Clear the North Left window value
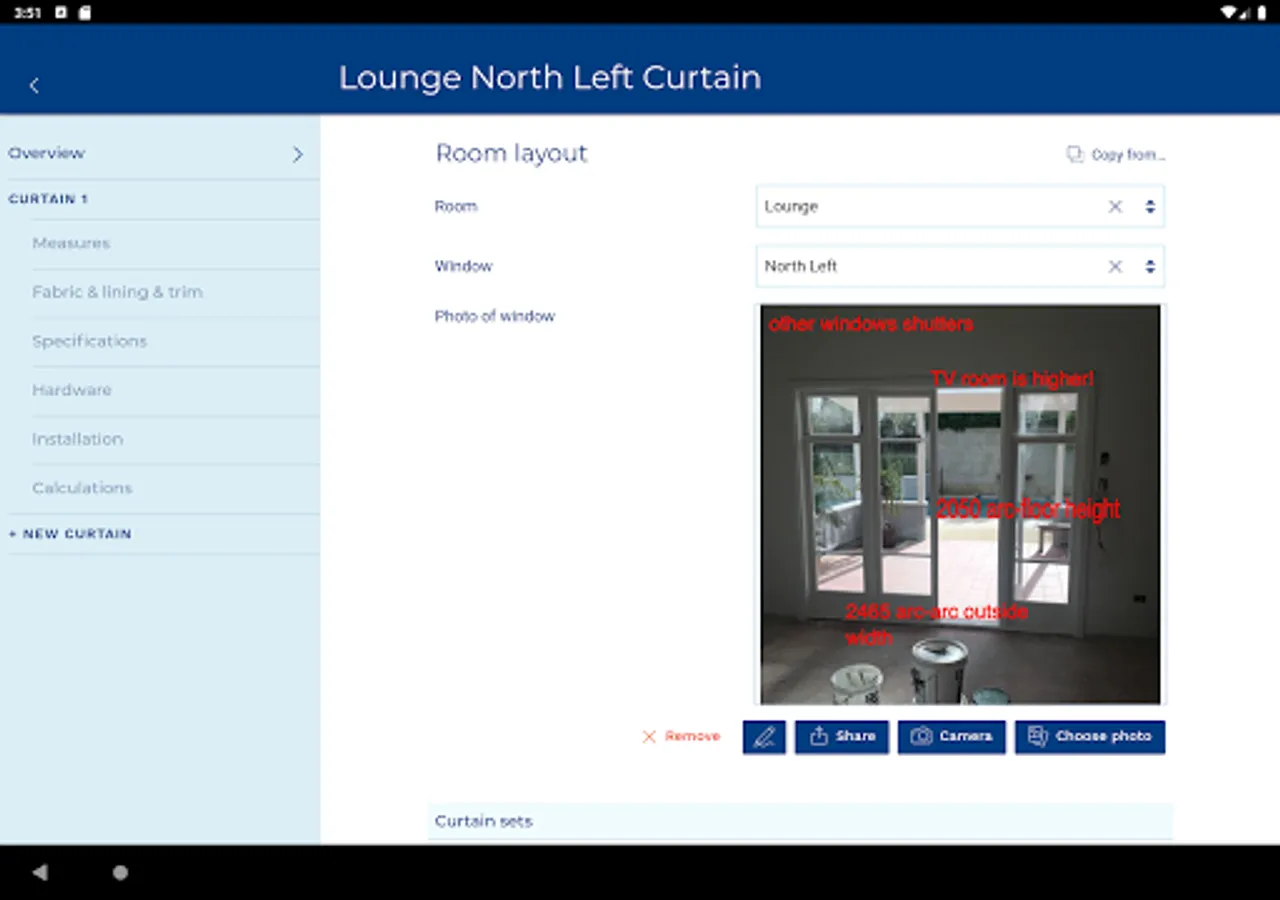 [x=1115, y=267]
